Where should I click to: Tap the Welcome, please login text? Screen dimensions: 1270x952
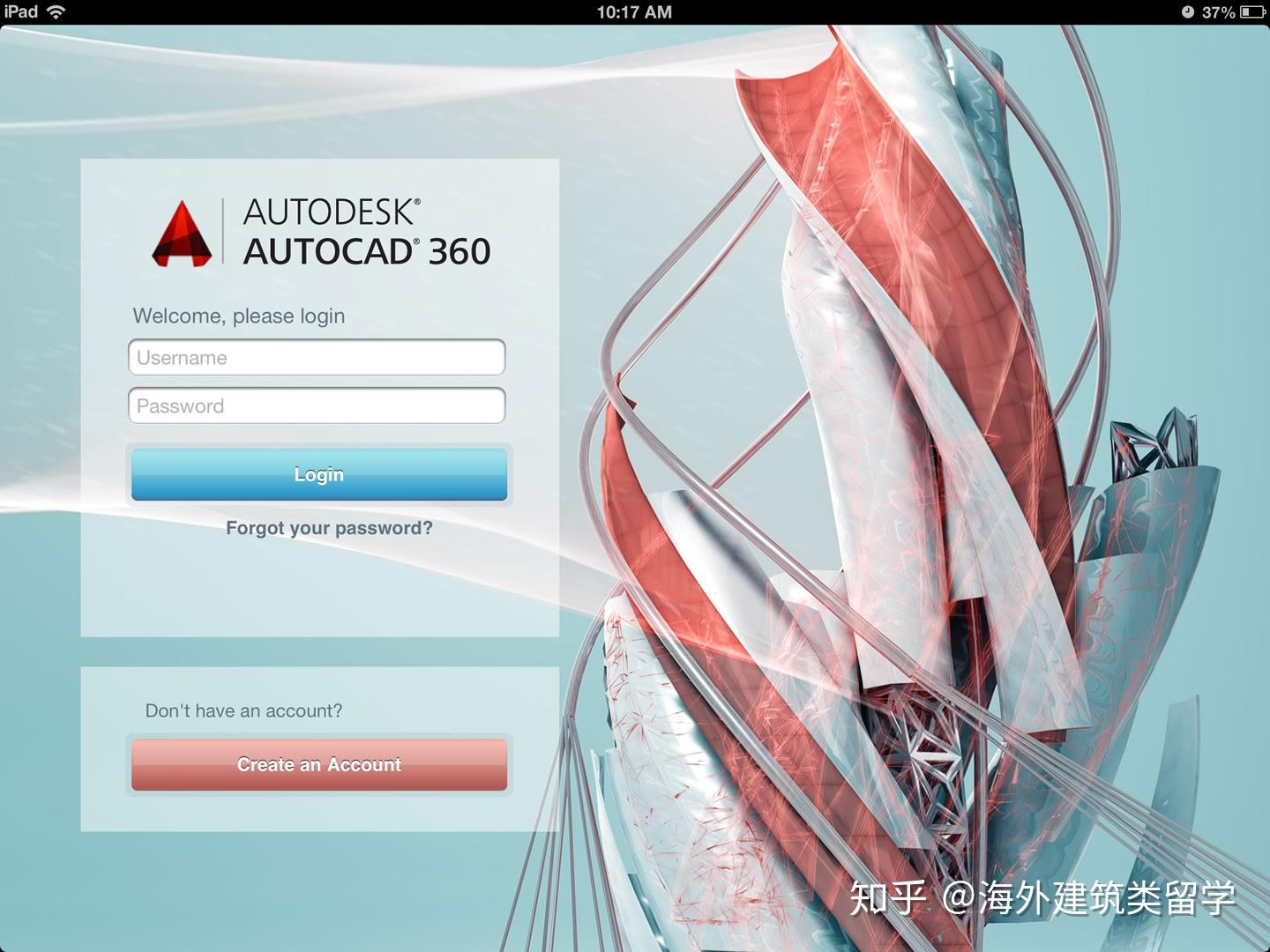[239, 316]
